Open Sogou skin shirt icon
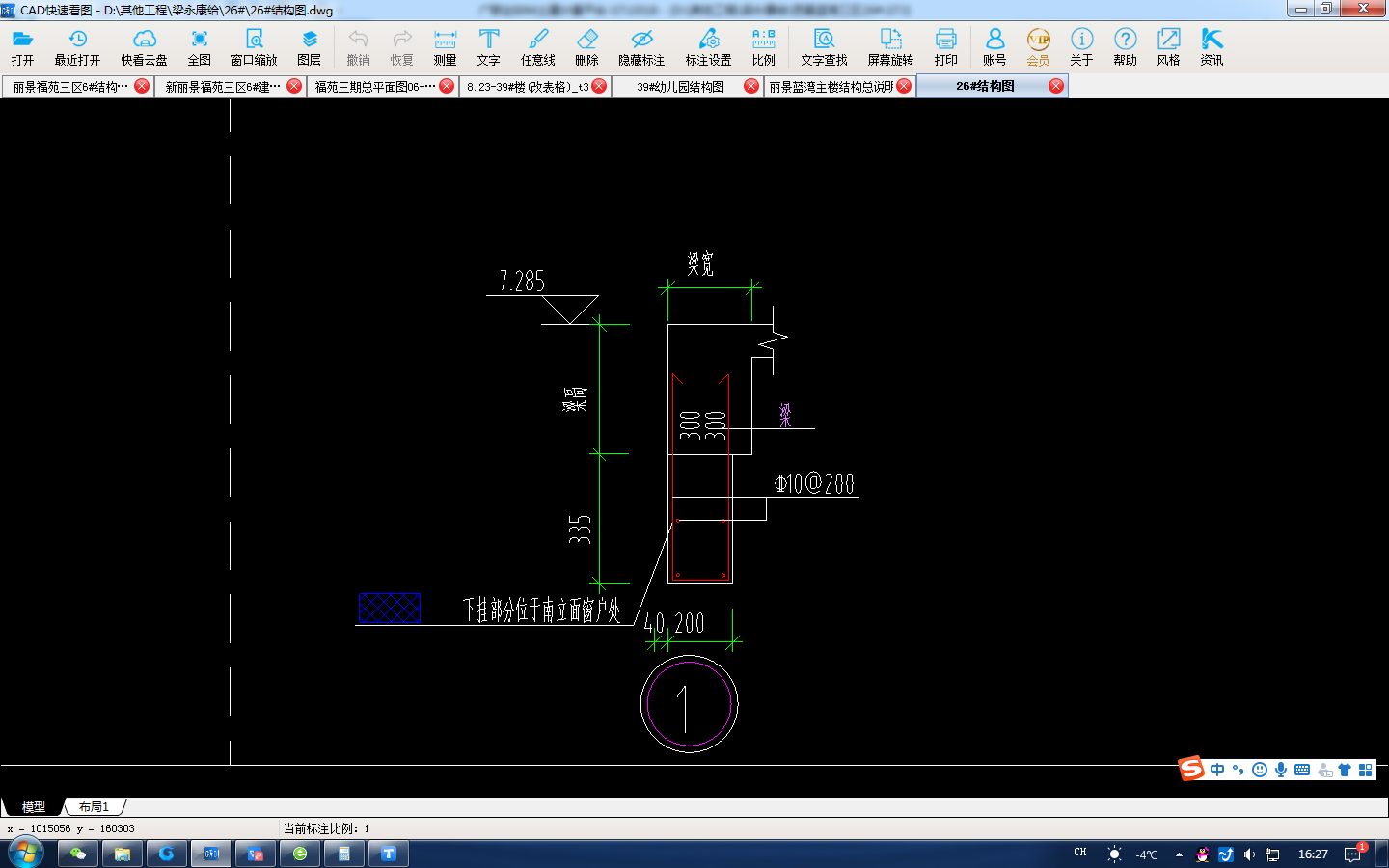The height and width of the screenshot is (868, 1389). tap(1345, 770)
